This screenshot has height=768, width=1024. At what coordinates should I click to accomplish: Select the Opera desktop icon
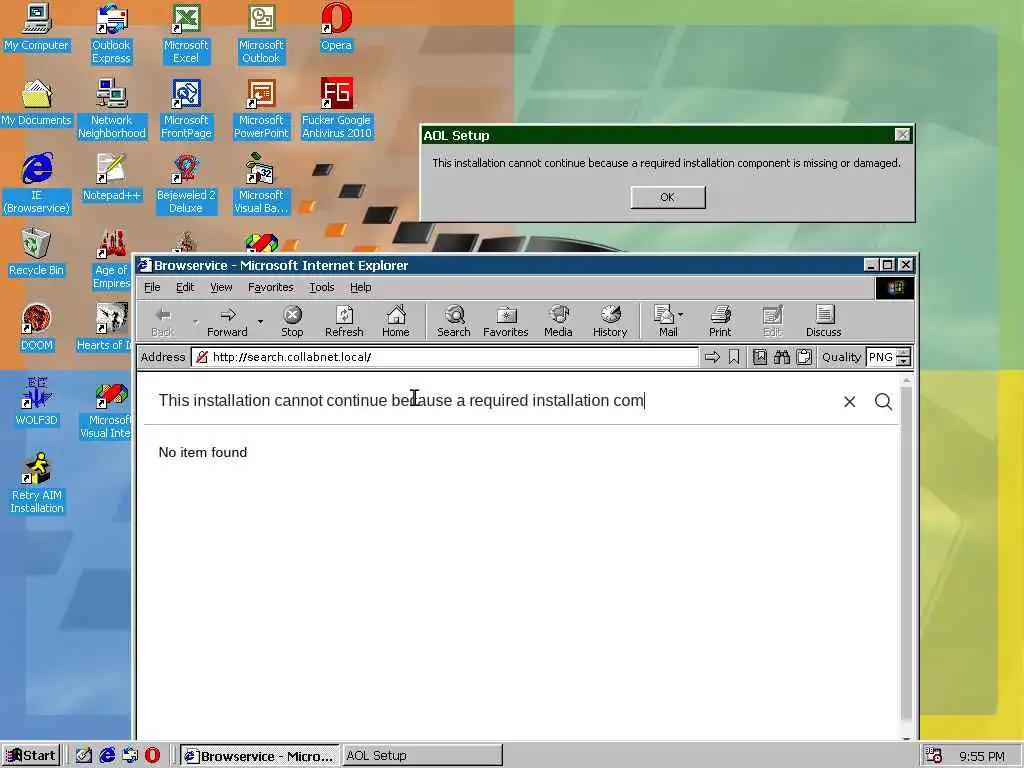click(x=336, y=27)
